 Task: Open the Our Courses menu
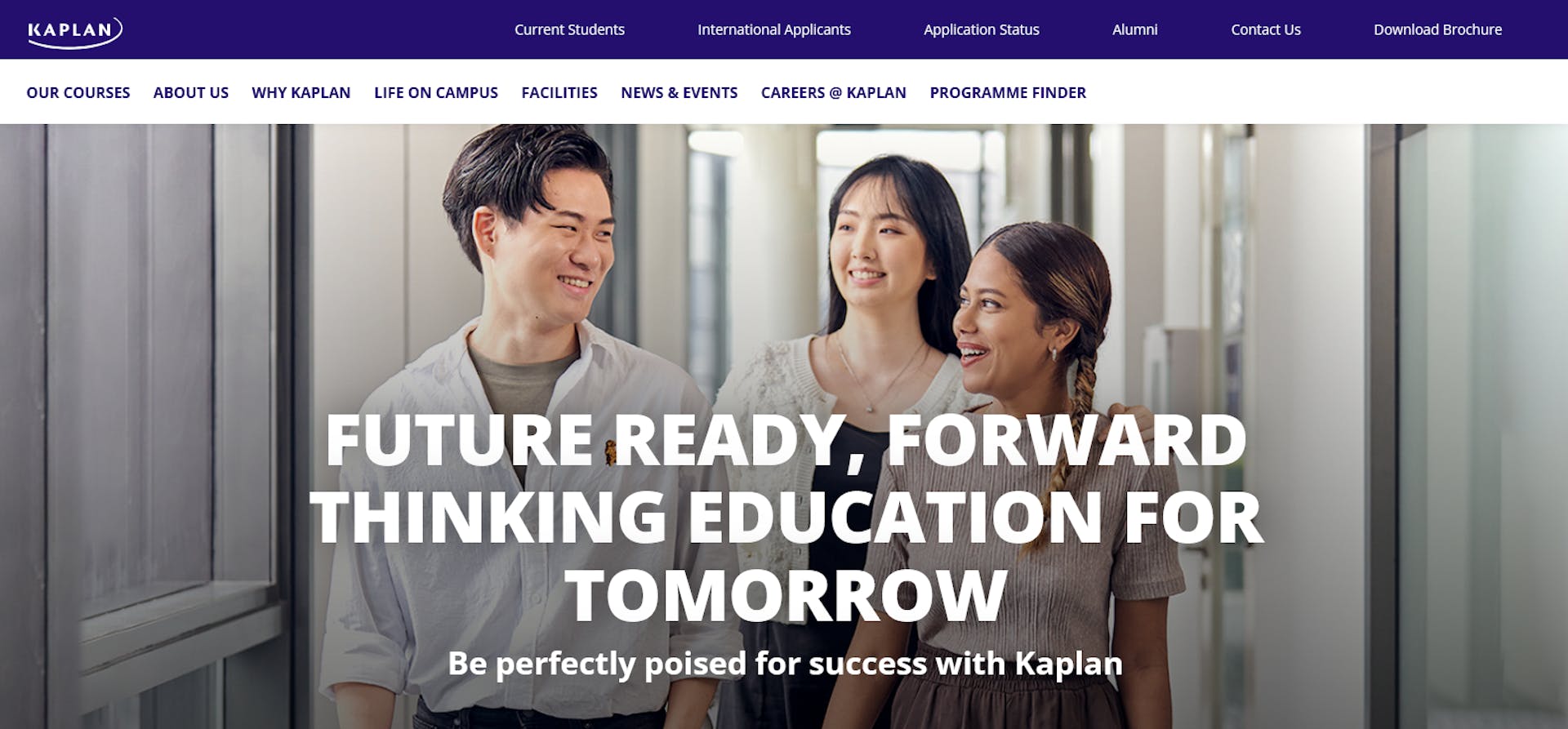(x=78, y=93)
